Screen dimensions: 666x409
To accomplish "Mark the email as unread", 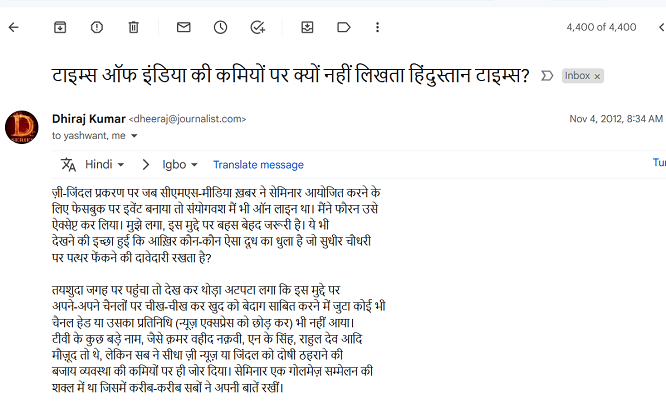I will [x=183, y=28].
